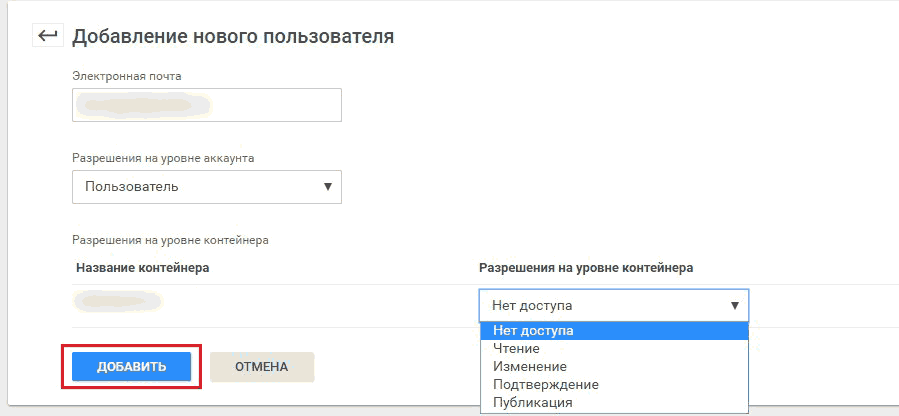899x416 pixels.
Task: Click the arrow on the Нет доступа combo box
Action: pos(734,306)
